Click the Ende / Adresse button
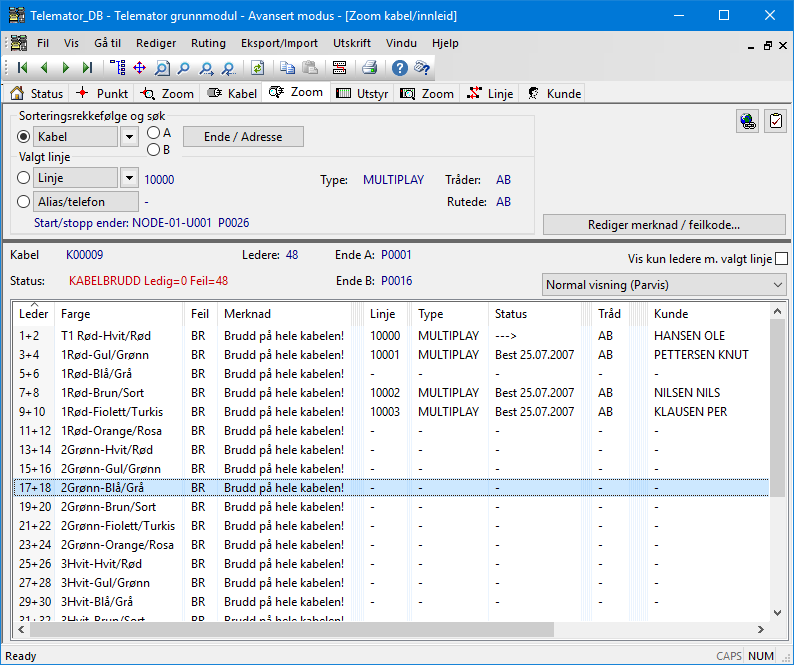Image resolution: width=794 pixels, height=665 pixels. 243,137
